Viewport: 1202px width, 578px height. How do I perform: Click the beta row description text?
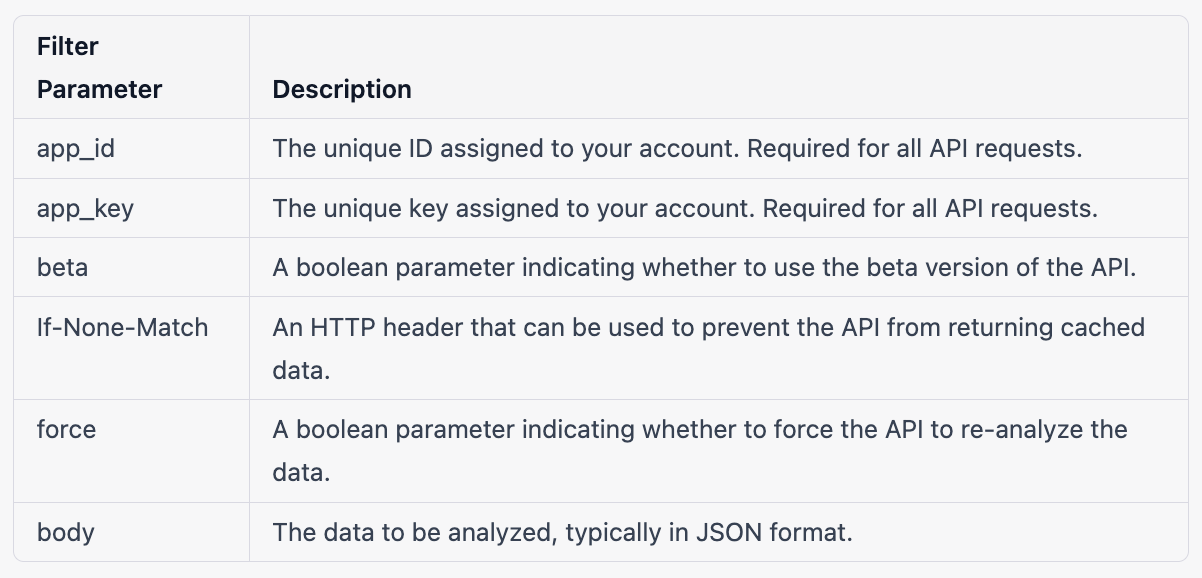click(x=704, y=267)
